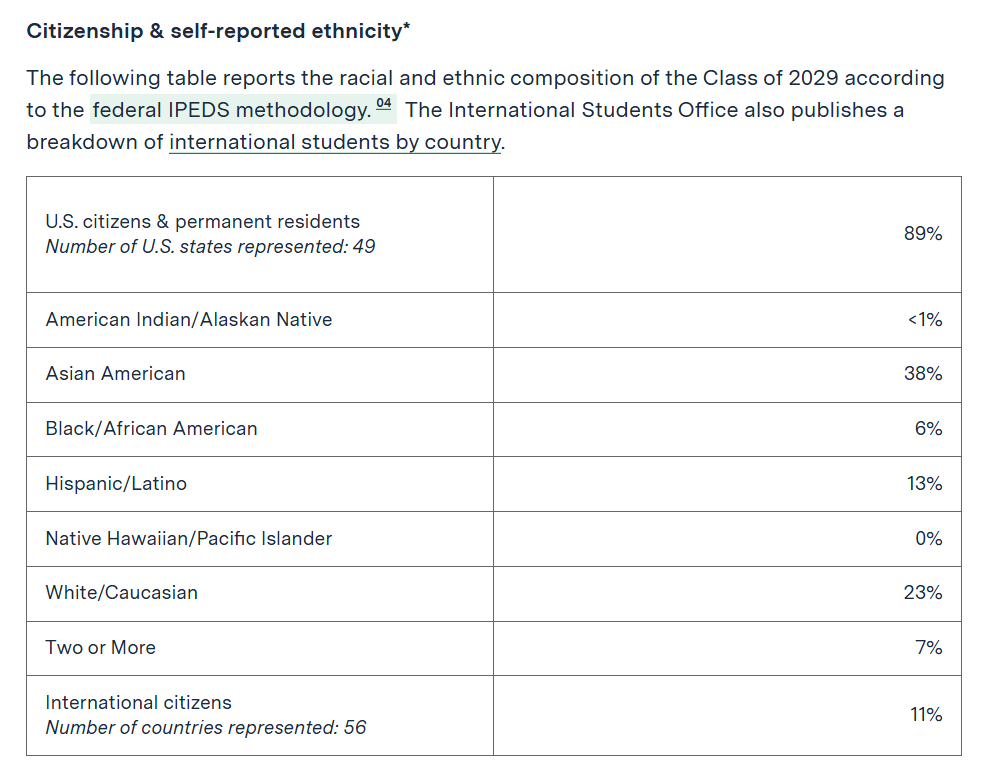This screenshot has width=984, height=783.
Task: Click the 13% value for Hispanic/Latino
Action: 924,484
